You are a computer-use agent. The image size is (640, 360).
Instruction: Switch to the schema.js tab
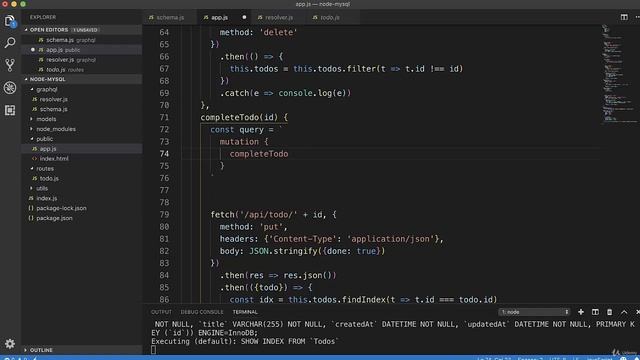coord(170,18)
